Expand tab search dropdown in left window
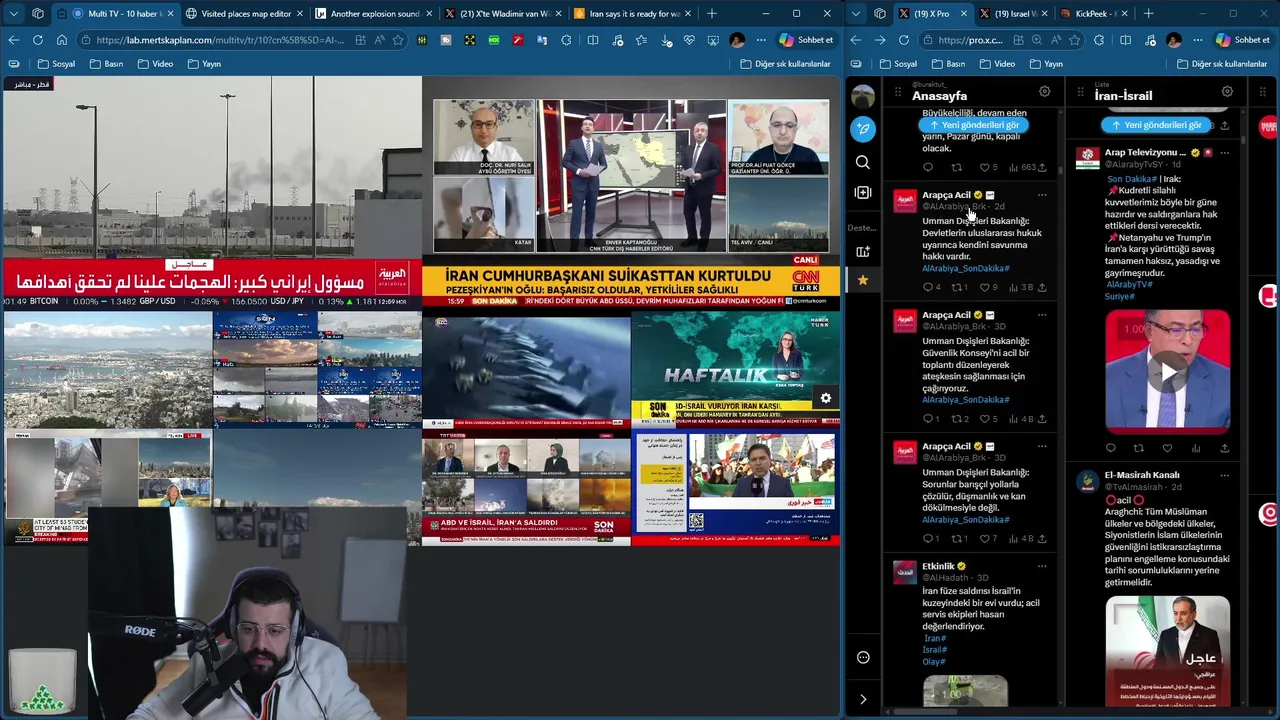The image size is (1280, 720). click(13, 14)
